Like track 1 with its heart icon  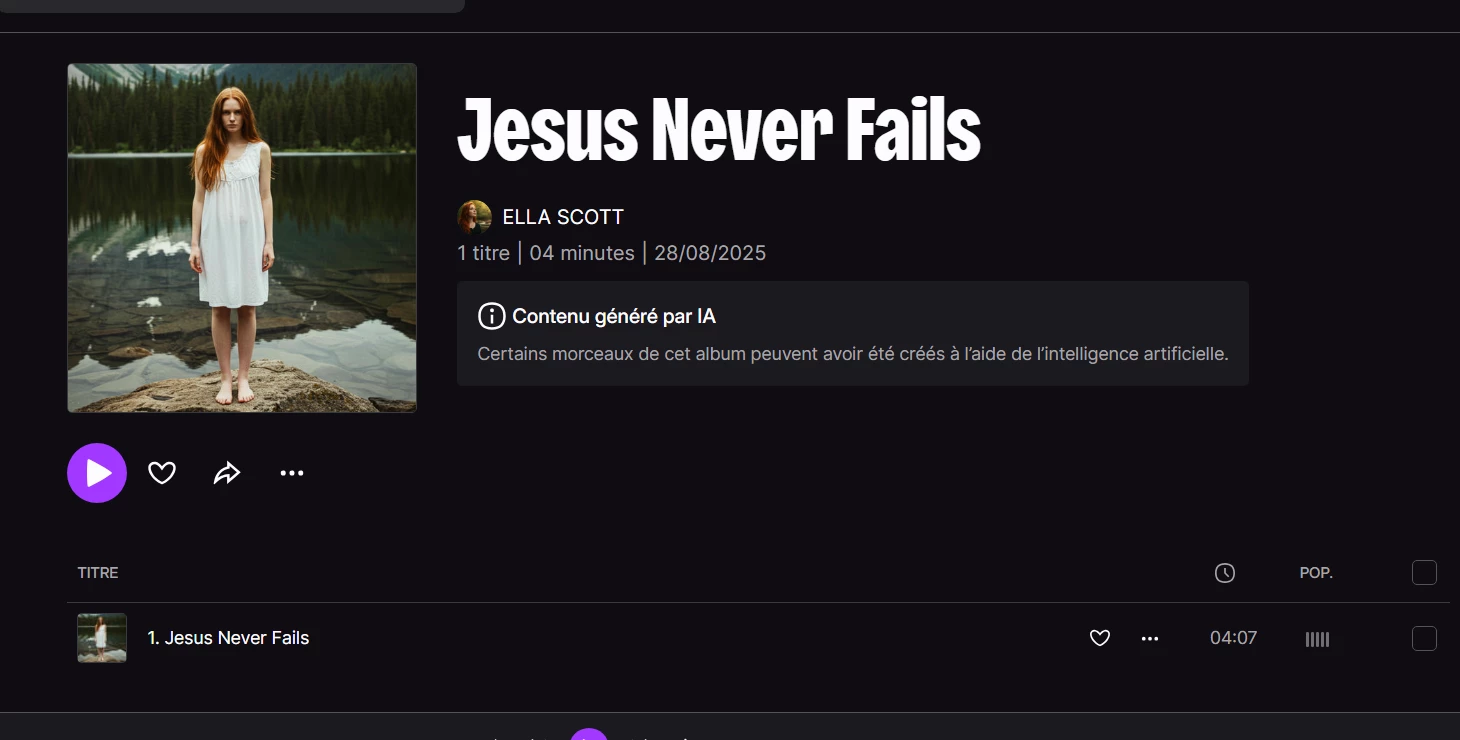[x=1100, y=638]
